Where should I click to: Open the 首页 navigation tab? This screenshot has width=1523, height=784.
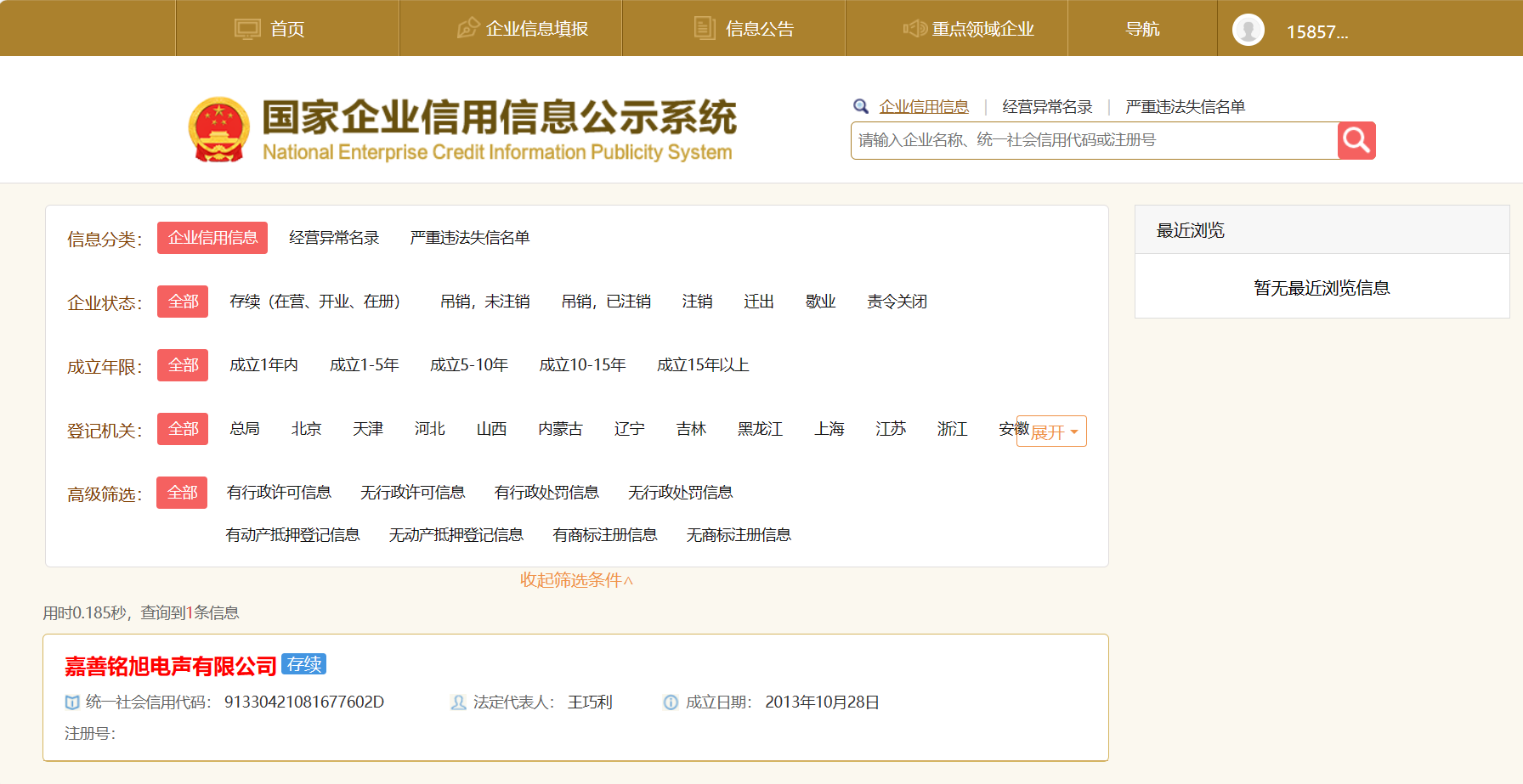(287, 28)
